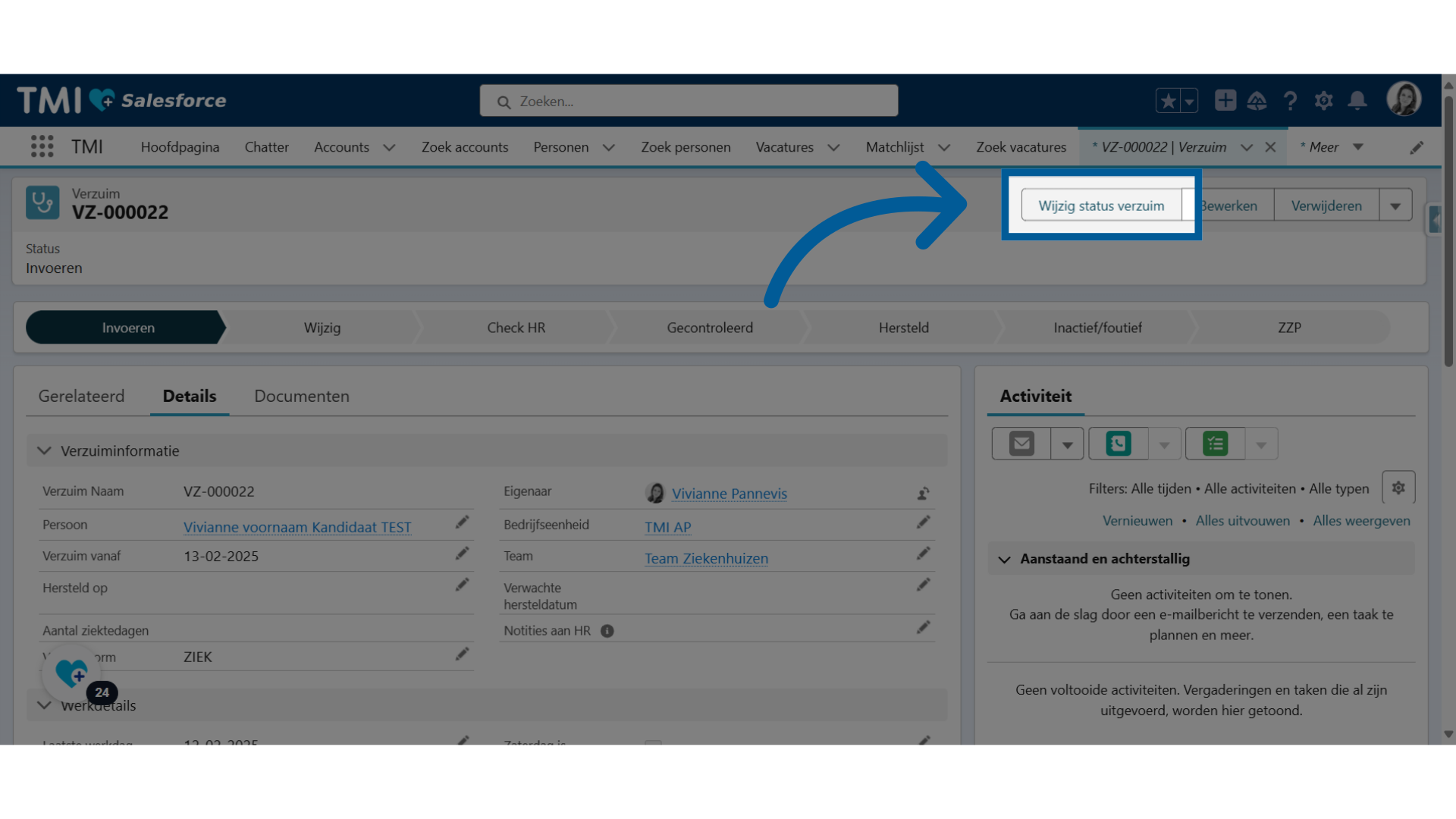Edit the ZIEK field pencil icon
1456x819 pixels.
462,654
